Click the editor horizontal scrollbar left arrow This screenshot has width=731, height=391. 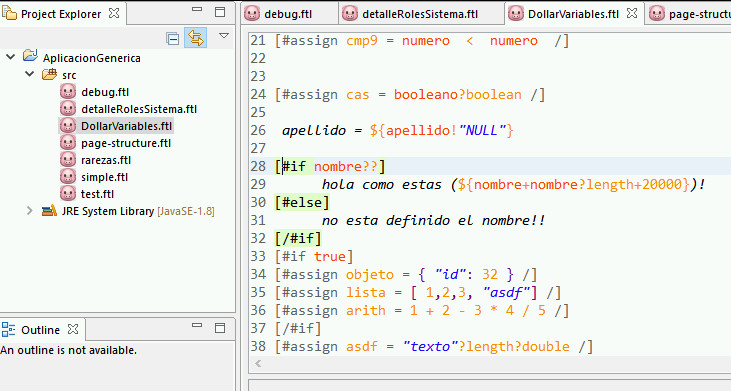(258, 364)
